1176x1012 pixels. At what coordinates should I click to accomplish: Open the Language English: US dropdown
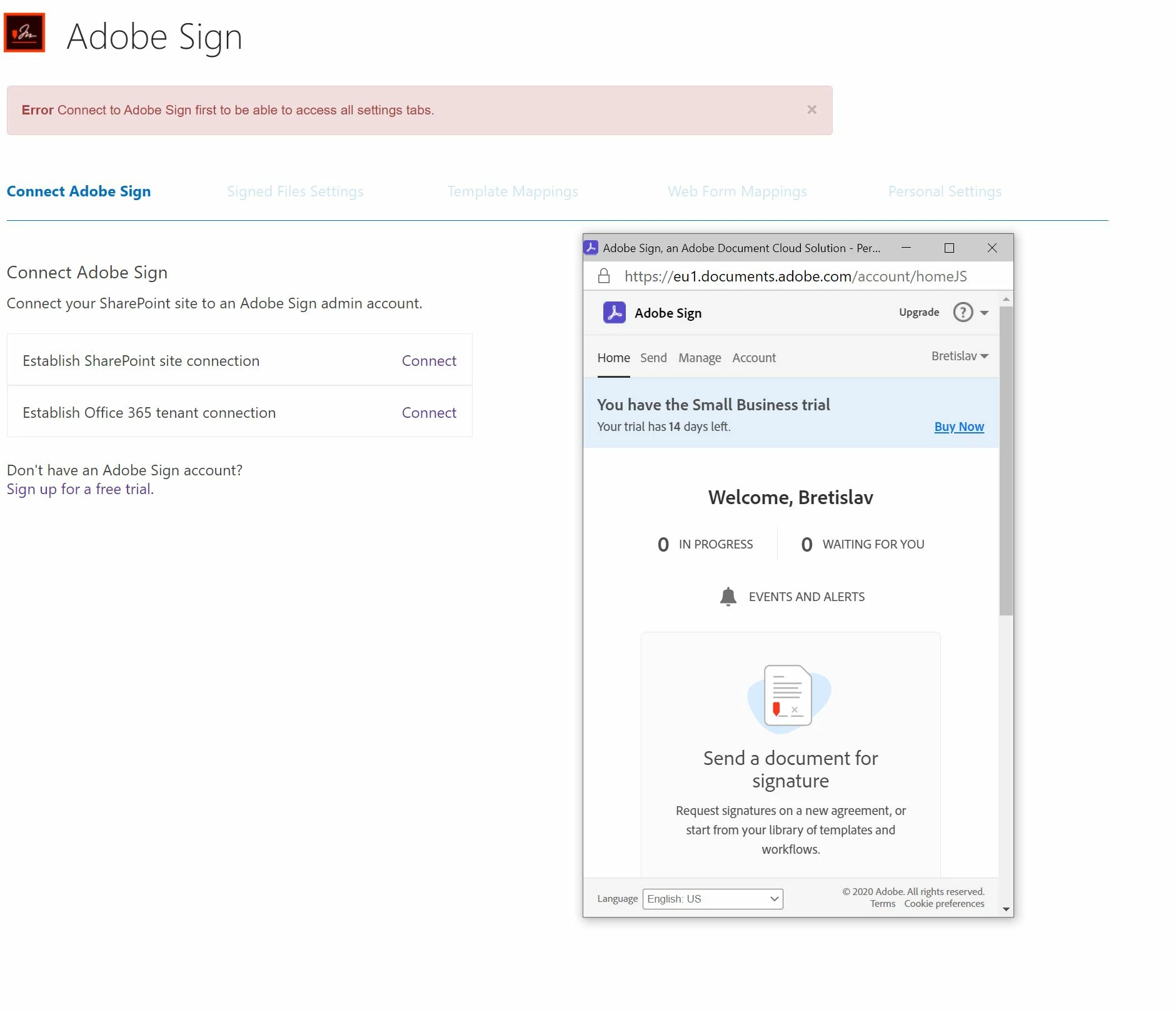click(713, 899)
